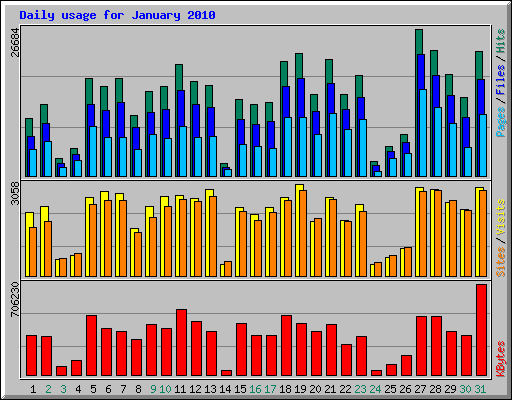Click the red KBytes bar for day 31
This screenshot has width=512, height=400.
click(481, 330)
